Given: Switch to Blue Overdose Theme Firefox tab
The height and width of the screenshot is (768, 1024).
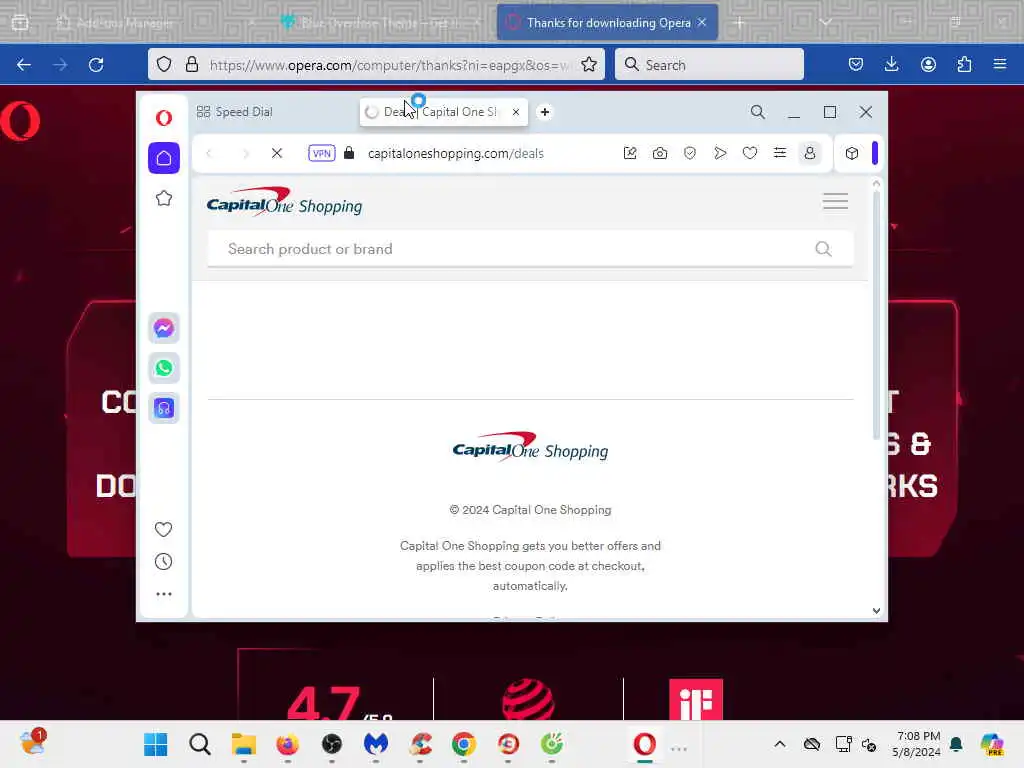Looking at the screenshot, I should click(381, 23).
